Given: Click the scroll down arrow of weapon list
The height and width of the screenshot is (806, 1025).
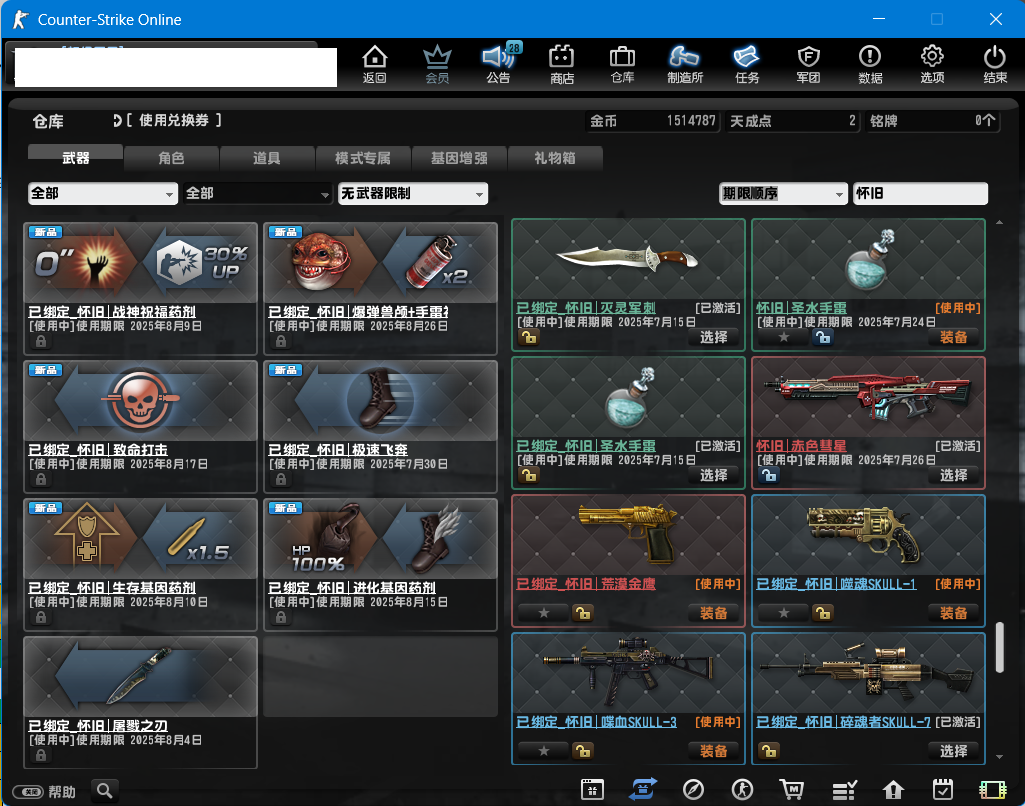Looking at the screenshot, I should (x=1000, y=757).
